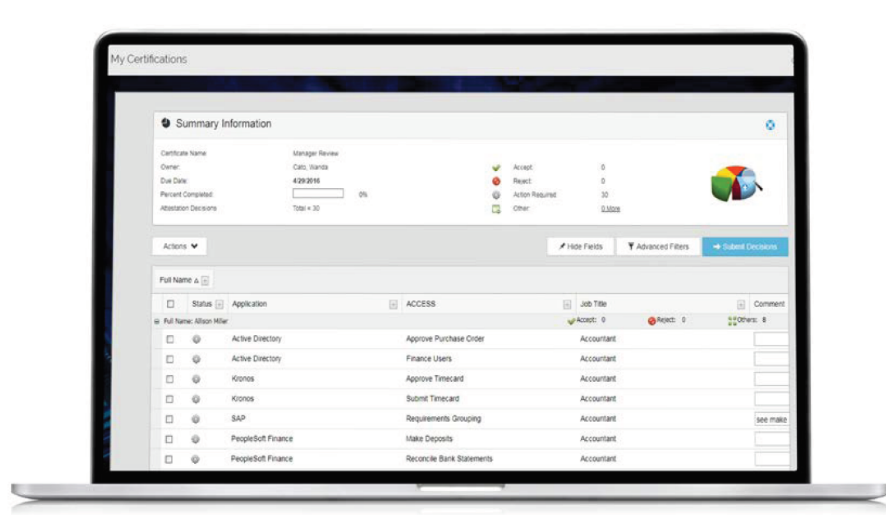The height and width of the screenshot is (527, 886).
Task: Click status icon for Reconcile Bank Statements row
Action: coord(196,459)
